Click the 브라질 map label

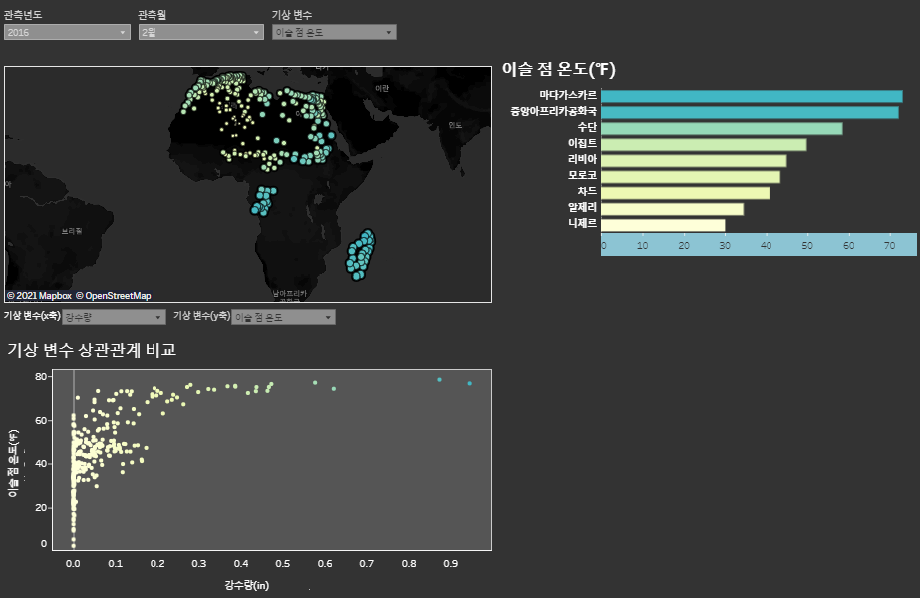coord(72,231)
